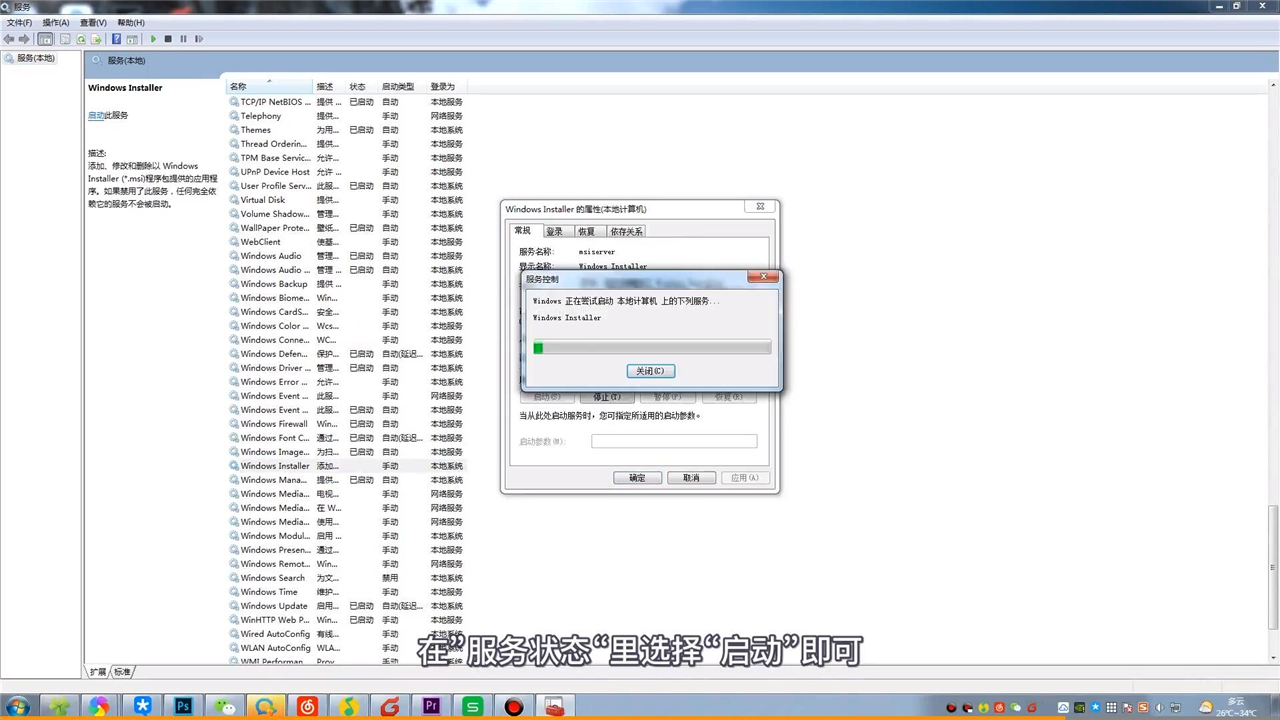Open the 操作(A) menu
Viewport: 1280px width, 720px height.
tap(55, 22)
